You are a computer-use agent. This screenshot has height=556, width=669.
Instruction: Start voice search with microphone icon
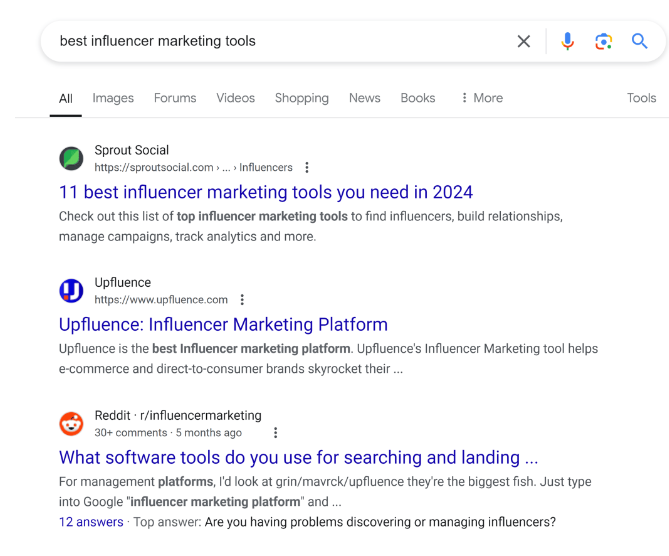(x=567, y=41)
